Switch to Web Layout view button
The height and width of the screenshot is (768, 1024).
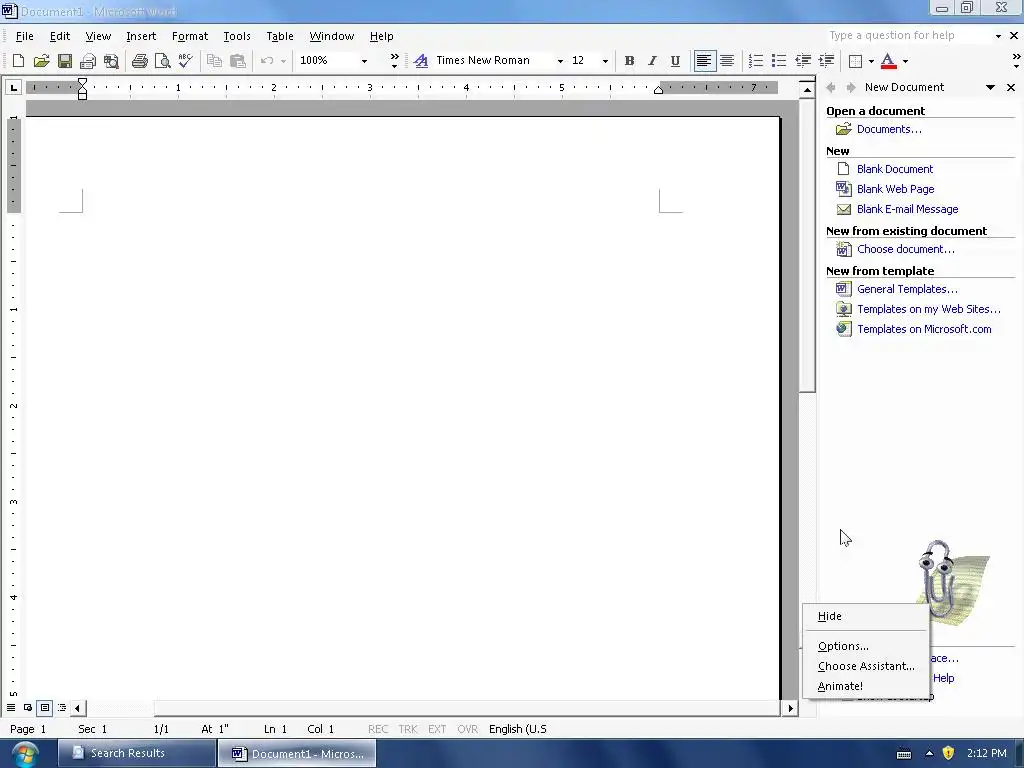tap(27, 707)
